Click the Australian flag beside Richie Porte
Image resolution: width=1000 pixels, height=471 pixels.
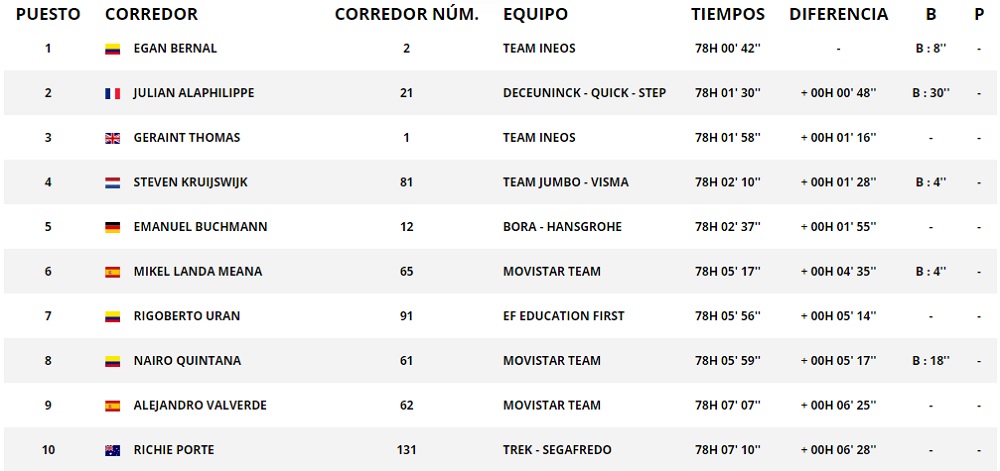113,450
